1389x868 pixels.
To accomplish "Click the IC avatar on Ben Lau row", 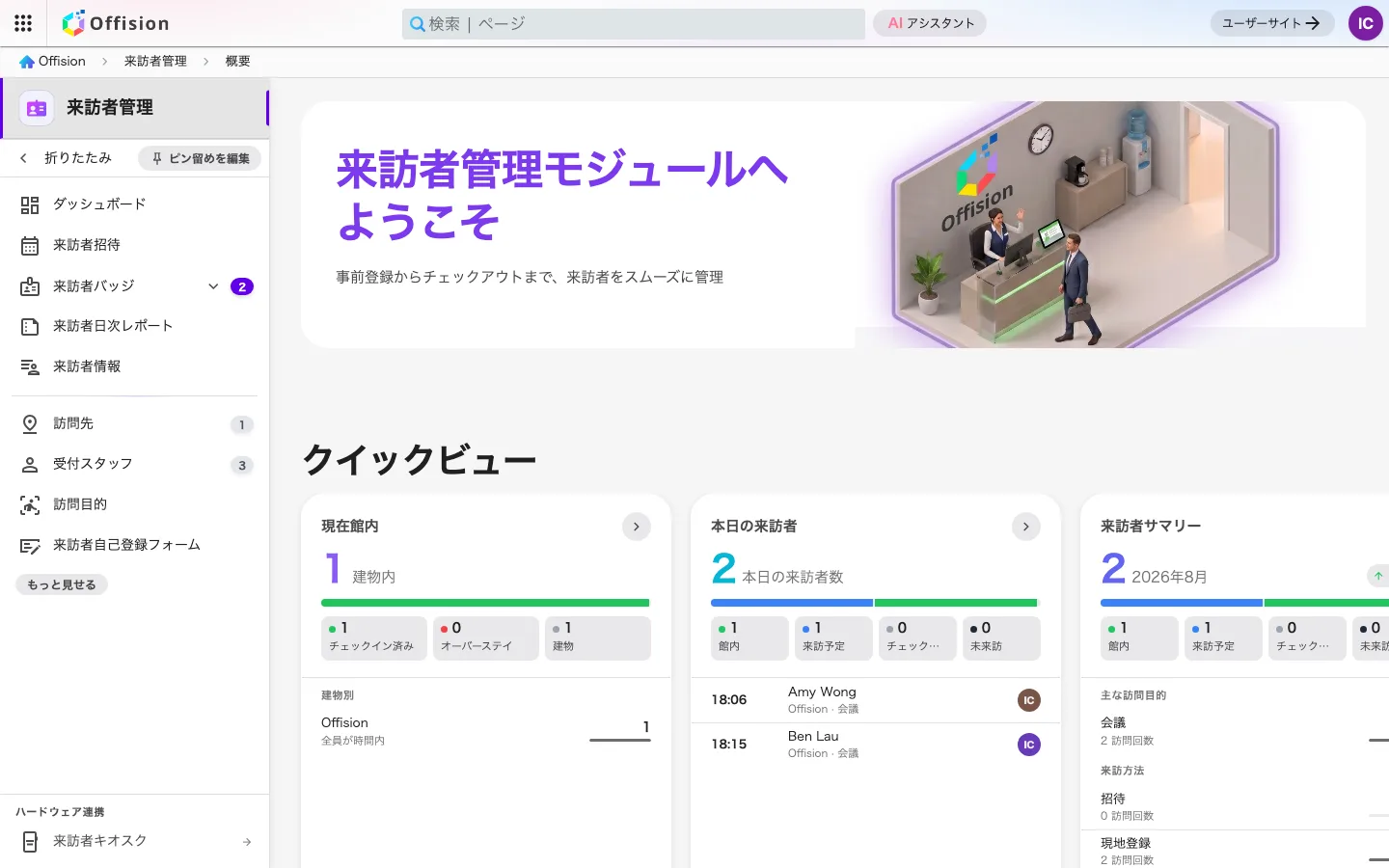I will pyautogui.click(x=1029, y=745).
